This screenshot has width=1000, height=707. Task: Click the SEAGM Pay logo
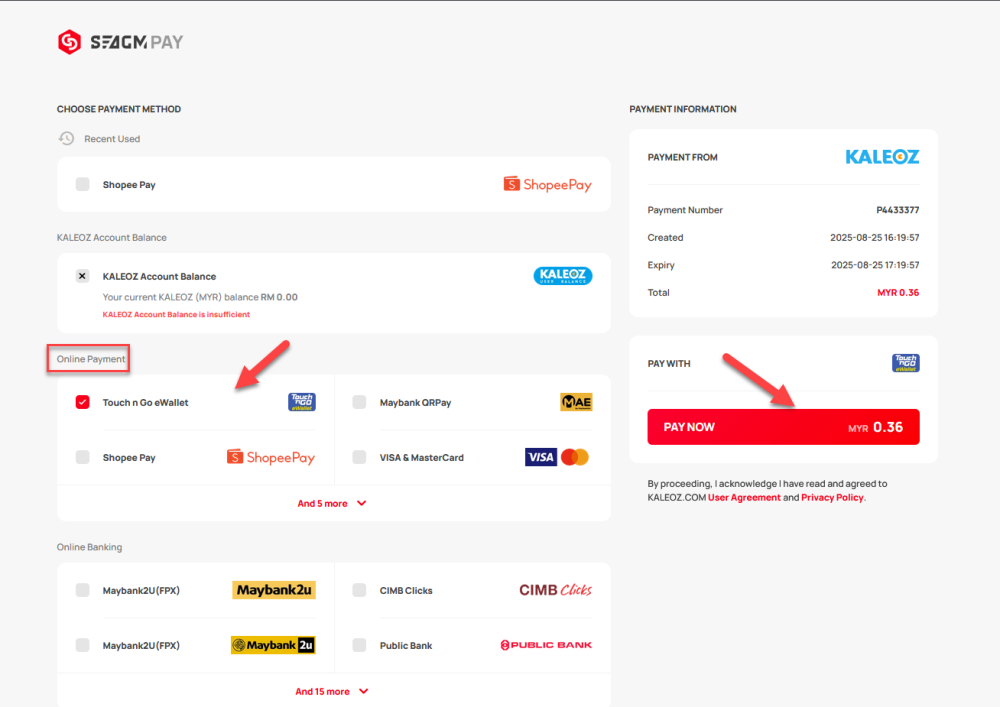click(120, 42)
